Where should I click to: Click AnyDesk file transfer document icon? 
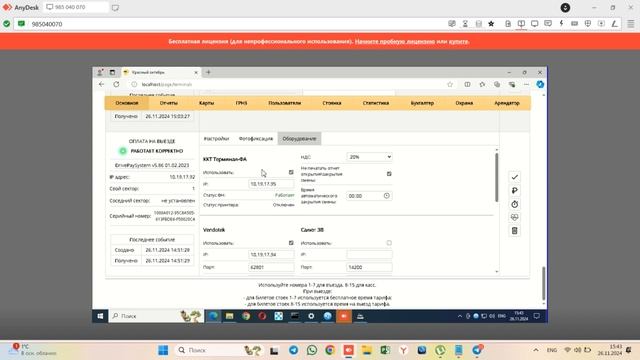tap(508, 24)
